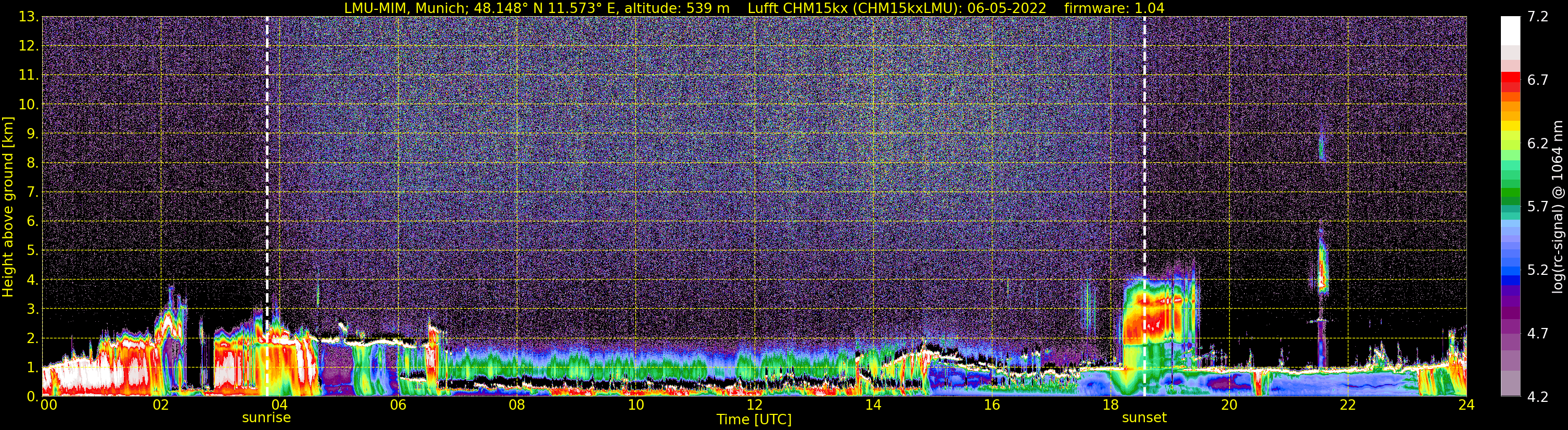The width and height of the screenshot is (1568, 430).
Task: Click the time axis tick label 18
Action: pyautogui.click(x=1110, y=405)
